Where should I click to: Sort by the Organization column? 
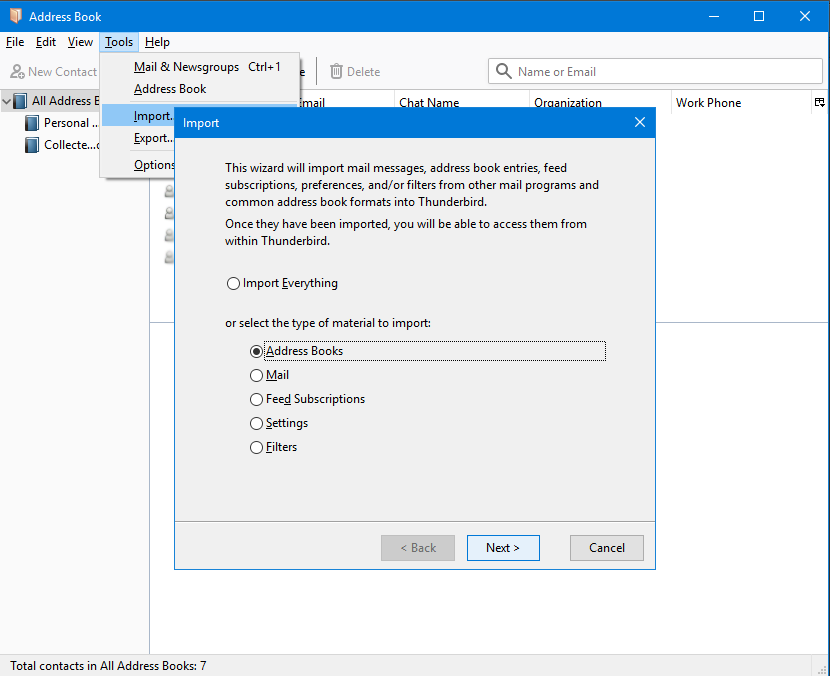click(600, 102)
